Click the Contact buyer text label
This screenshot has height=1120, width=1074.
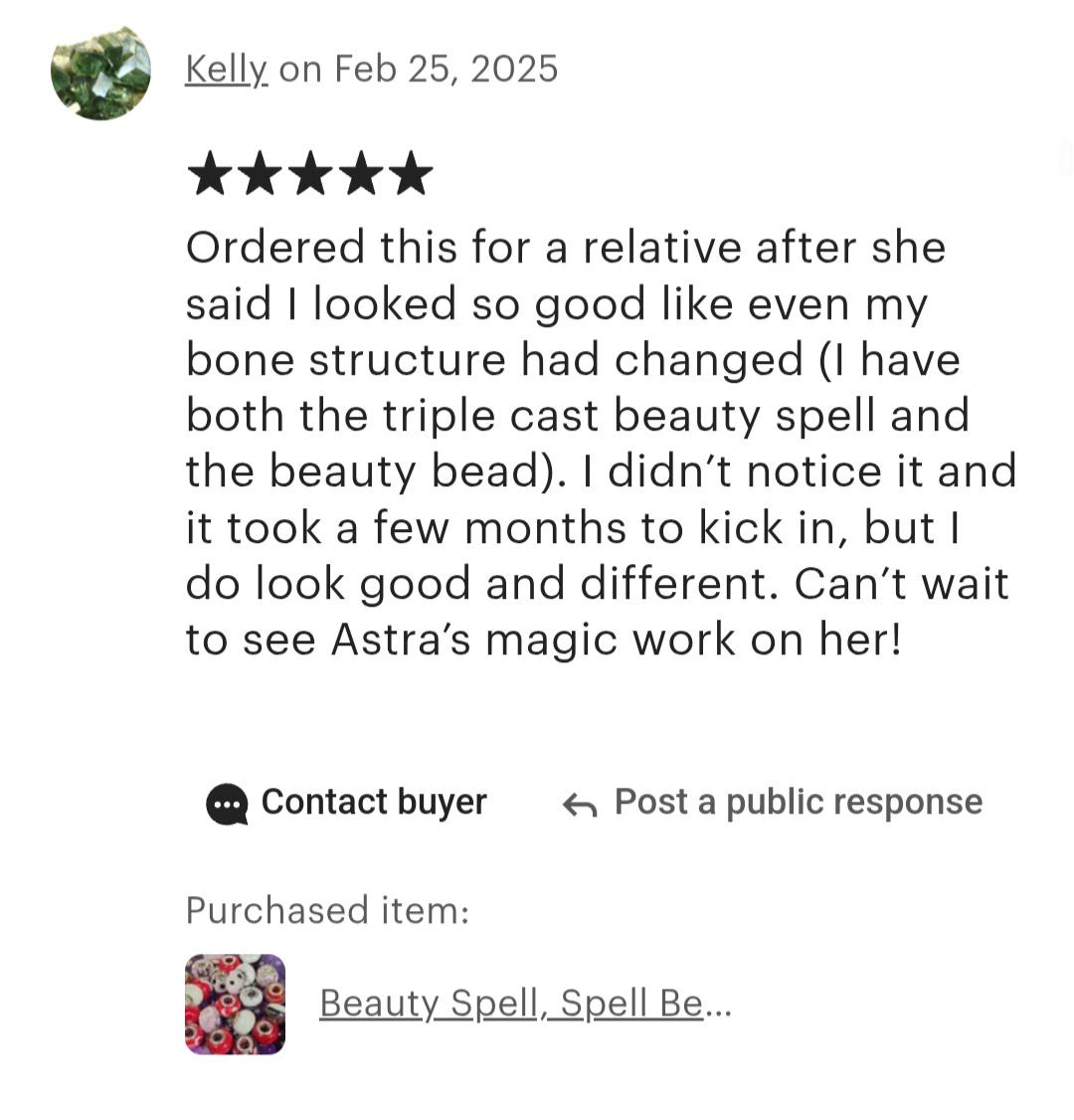point(374,802)
